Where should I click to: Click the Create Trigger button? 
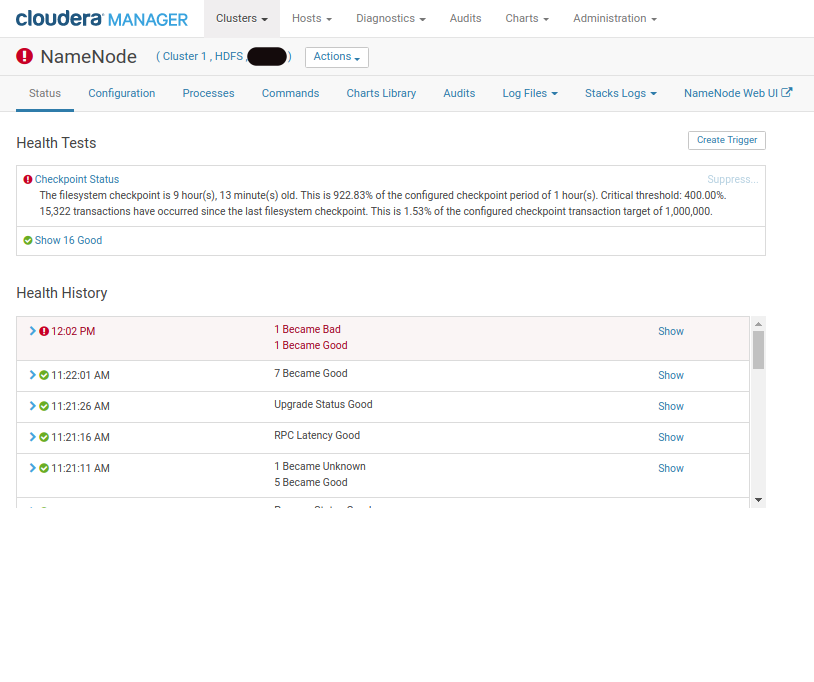click(x=727, y=140)
